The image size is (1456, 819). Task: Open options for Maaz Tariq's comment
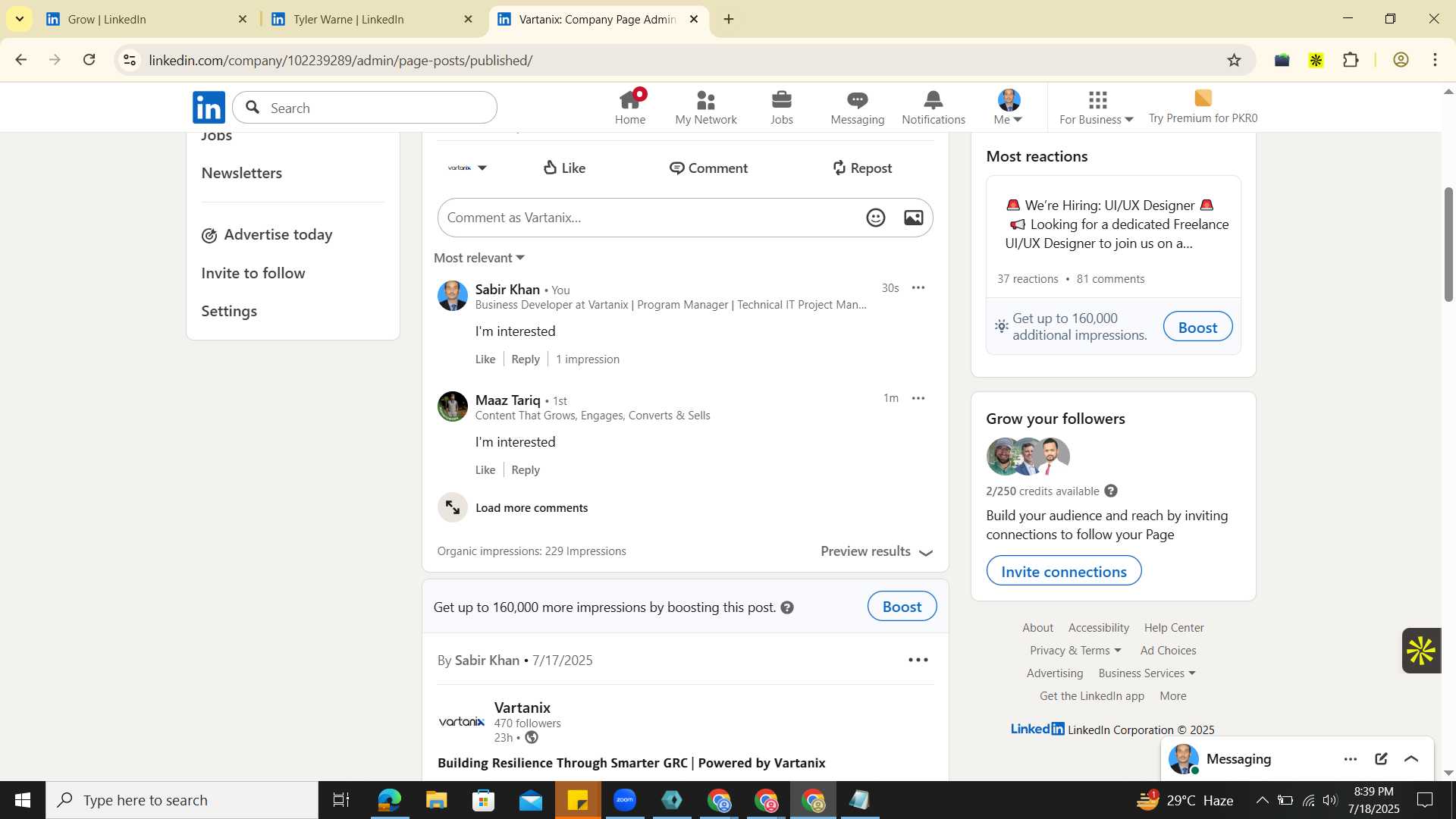(918, 398)
